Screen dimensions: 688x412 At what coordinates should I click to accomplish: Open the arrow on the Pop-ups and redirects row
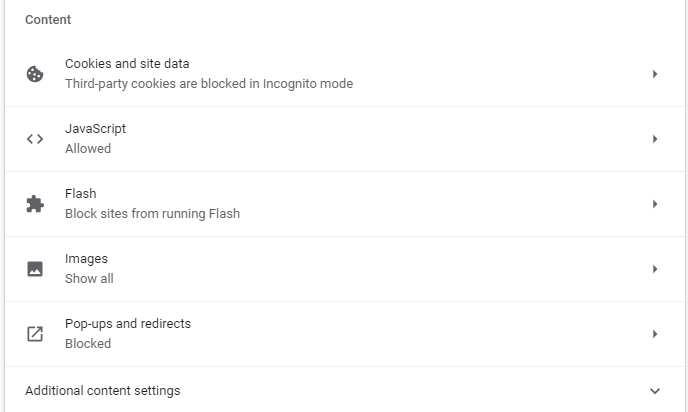[655, 334]
